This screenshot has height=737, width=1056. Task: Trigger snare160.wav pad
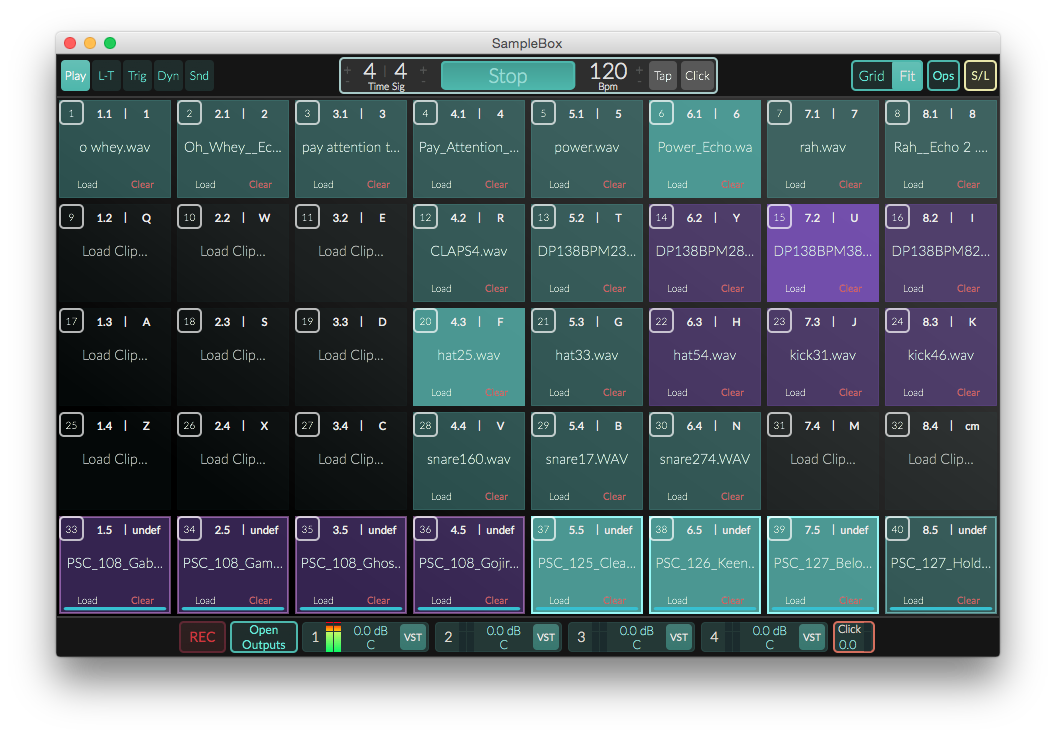pos(469,459)
